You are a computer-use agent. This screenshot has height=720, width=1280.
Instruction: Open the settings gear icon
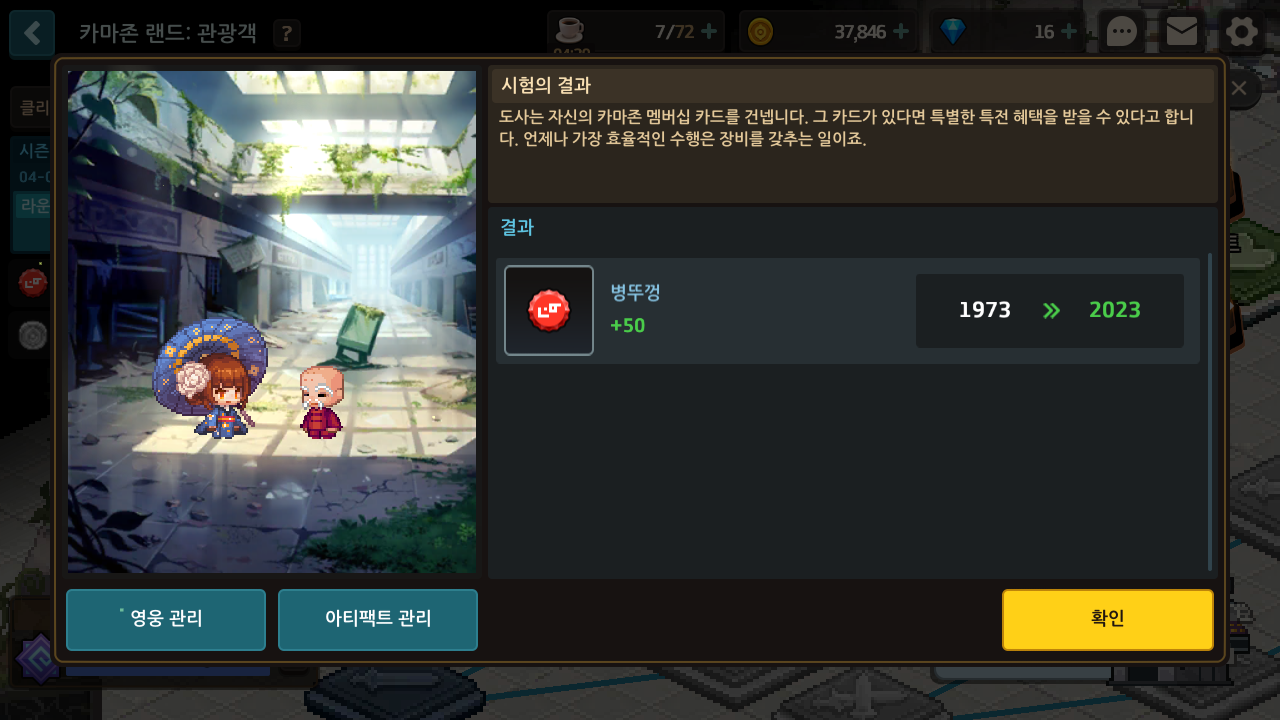[1242, 32]
